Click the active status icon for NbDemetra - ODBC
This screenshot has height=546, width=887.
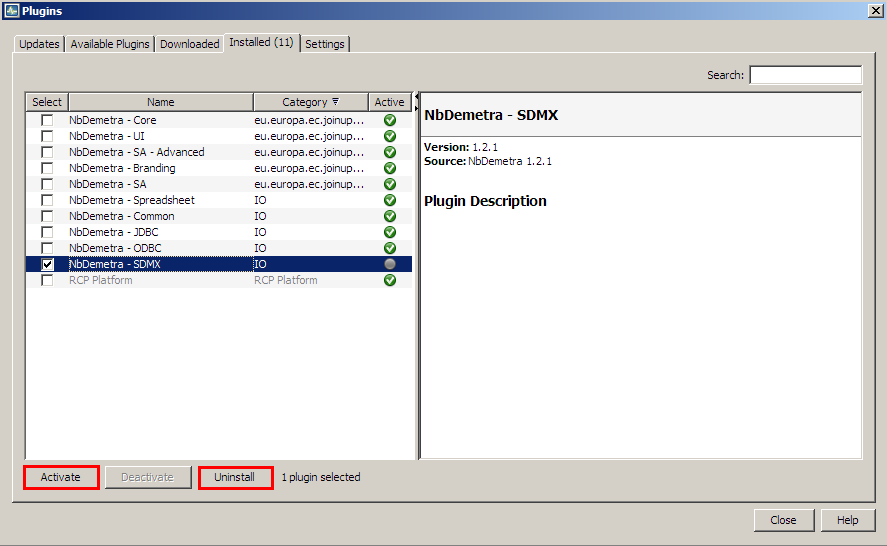[x=389, y=248]
